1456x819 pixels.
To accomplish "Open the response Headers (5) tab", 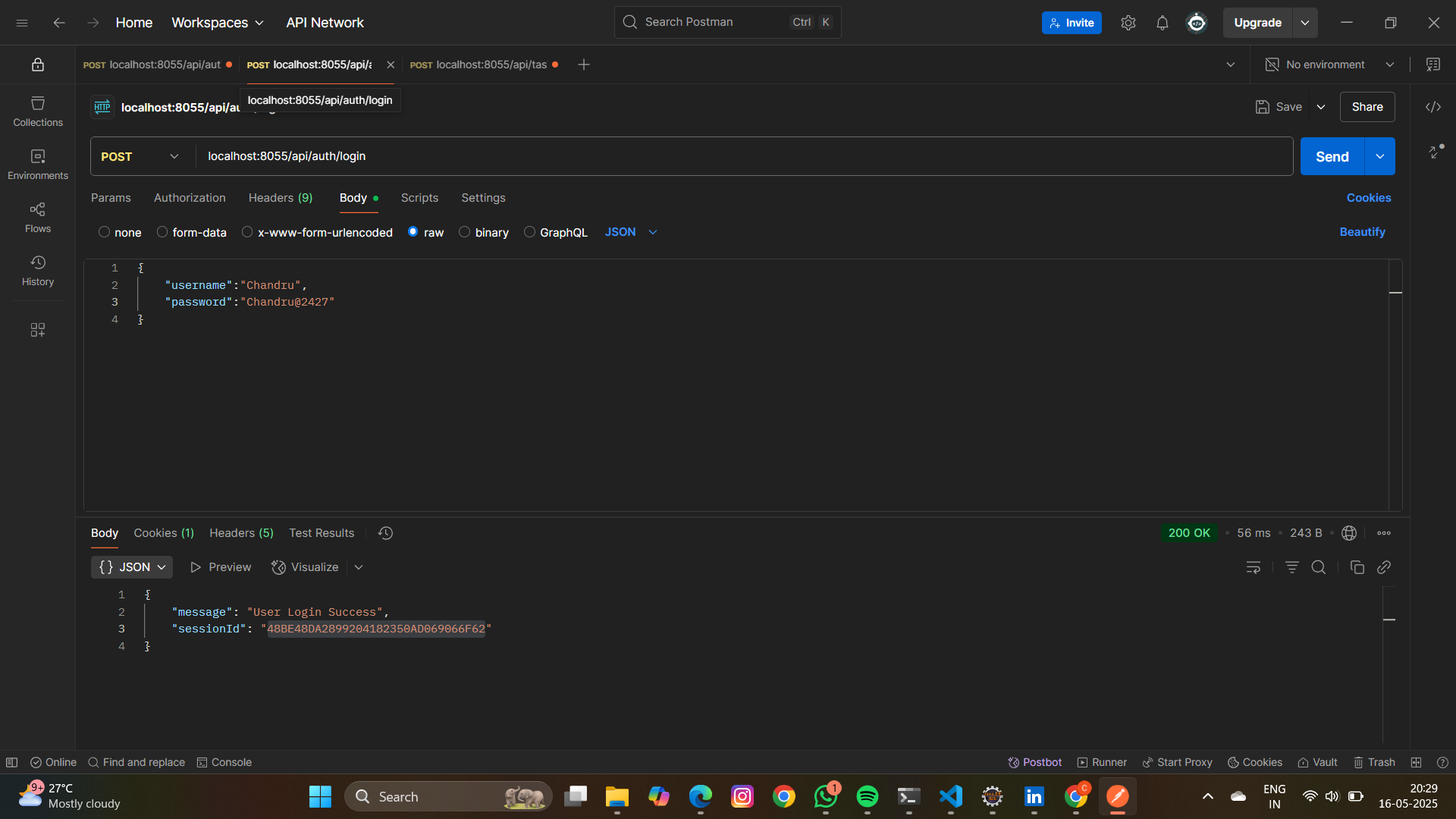I will tap(241, 533).
